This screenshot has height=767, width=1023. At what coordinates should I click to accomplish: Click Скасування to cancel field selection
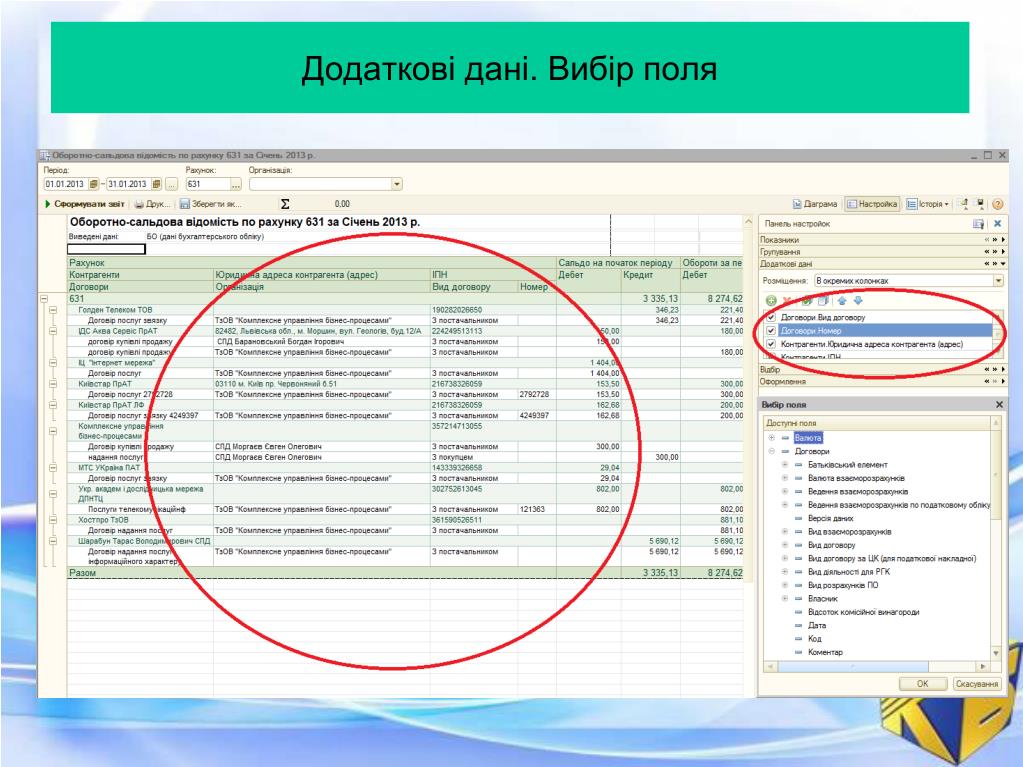point(977,684)
